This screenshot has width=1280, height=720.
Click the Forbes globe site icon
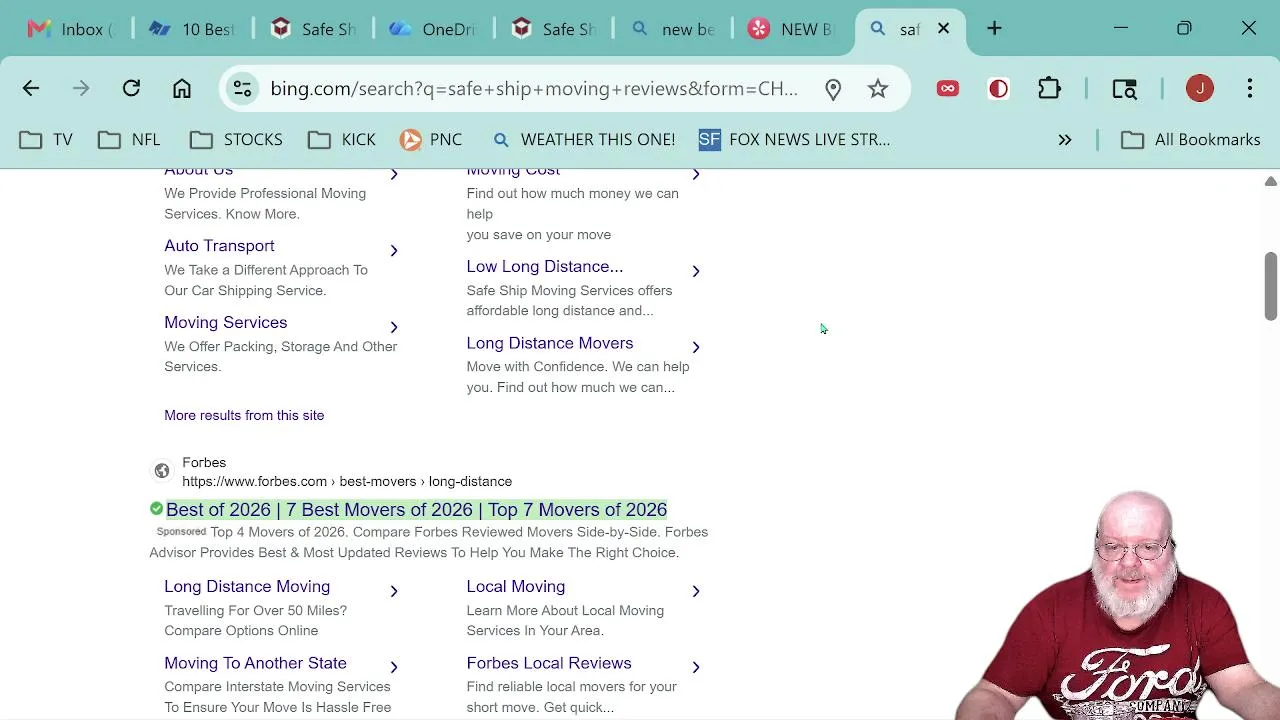pos(162,471)
